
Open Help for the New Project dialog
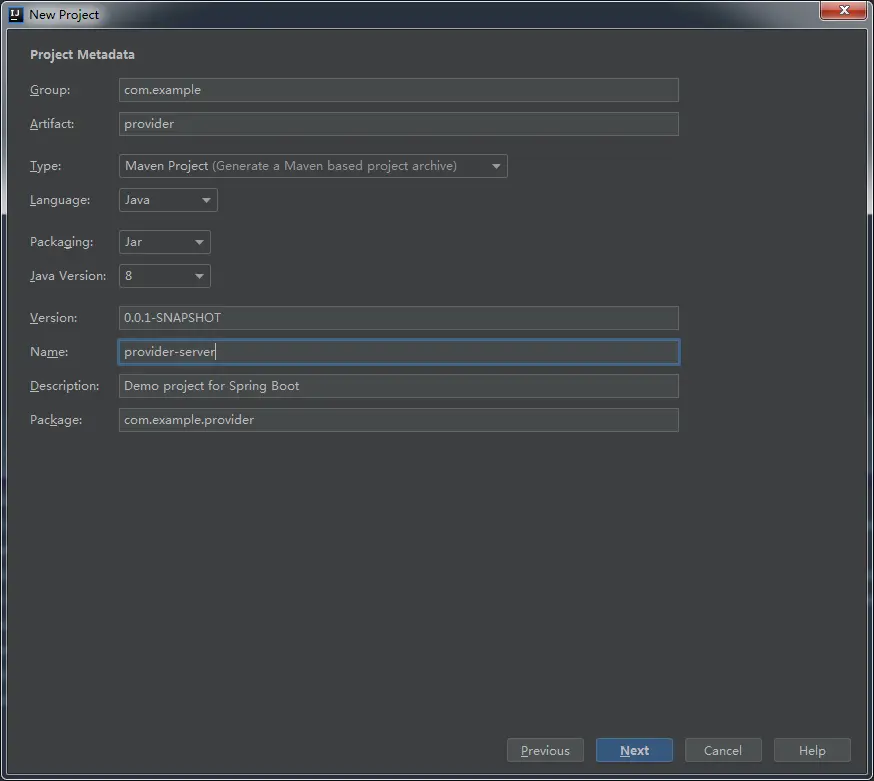[812, 750]
